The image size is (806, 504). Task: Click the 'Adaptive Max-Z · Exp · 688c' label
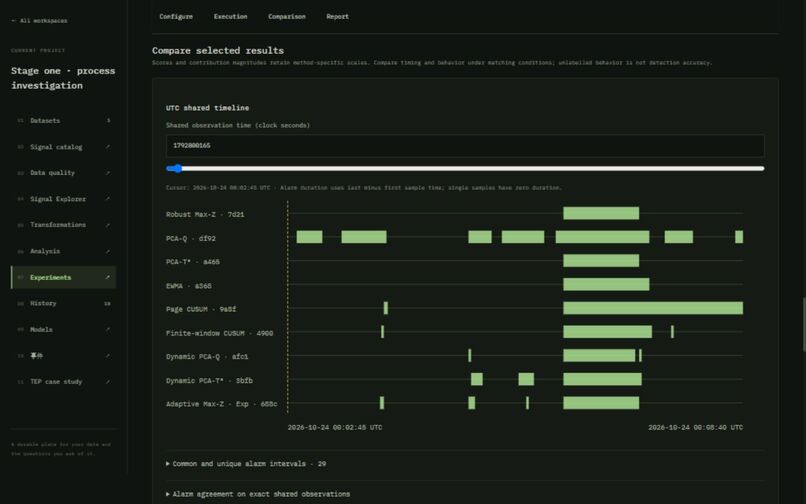coord(222,404)
